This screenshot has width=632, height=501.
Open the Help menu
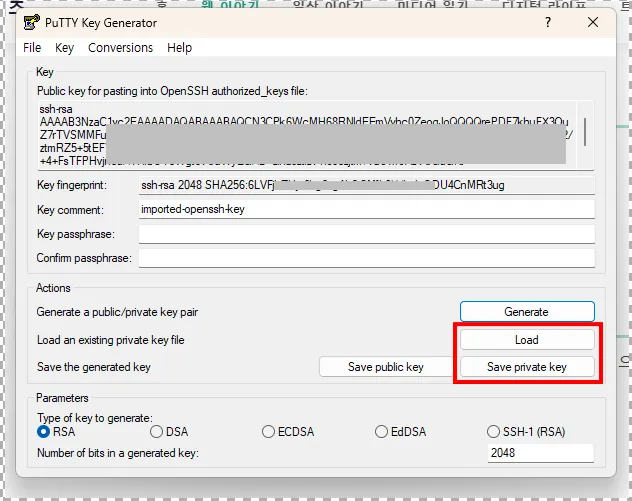click(x=179, y=48)
